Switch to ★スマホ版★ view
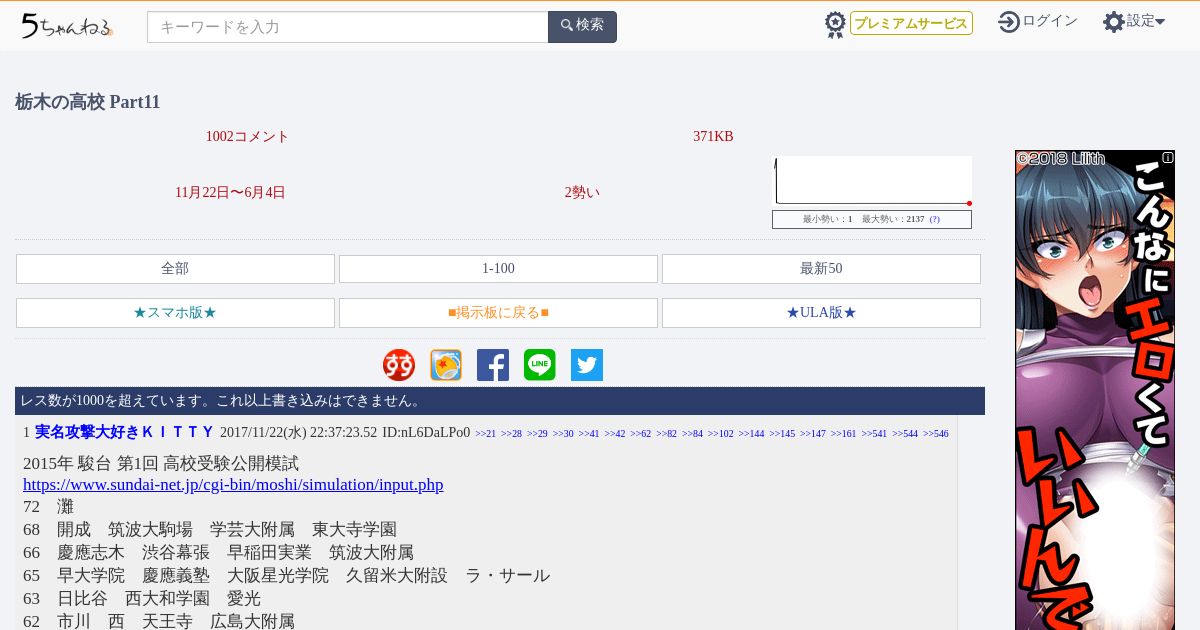The height and width of the screenshot is (630, 1200). tap(175, 313)
